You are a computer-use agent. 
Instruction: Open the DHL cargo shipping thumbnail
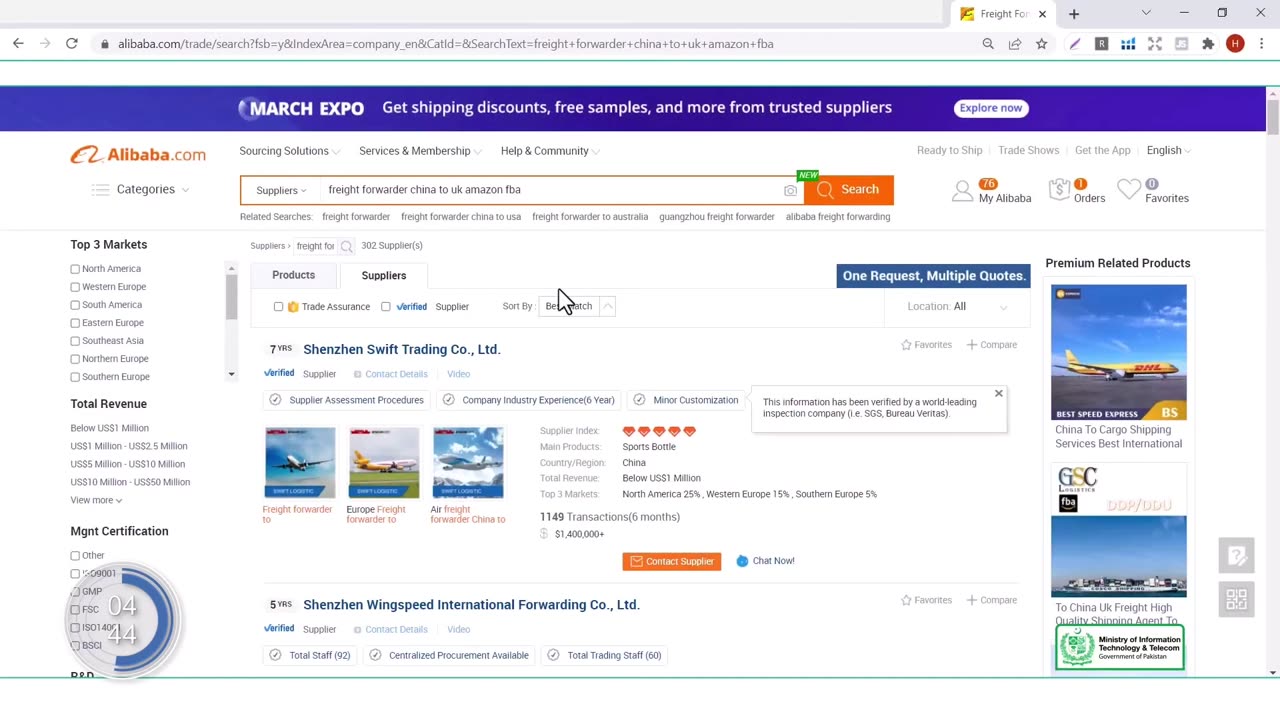[1118, 352]
